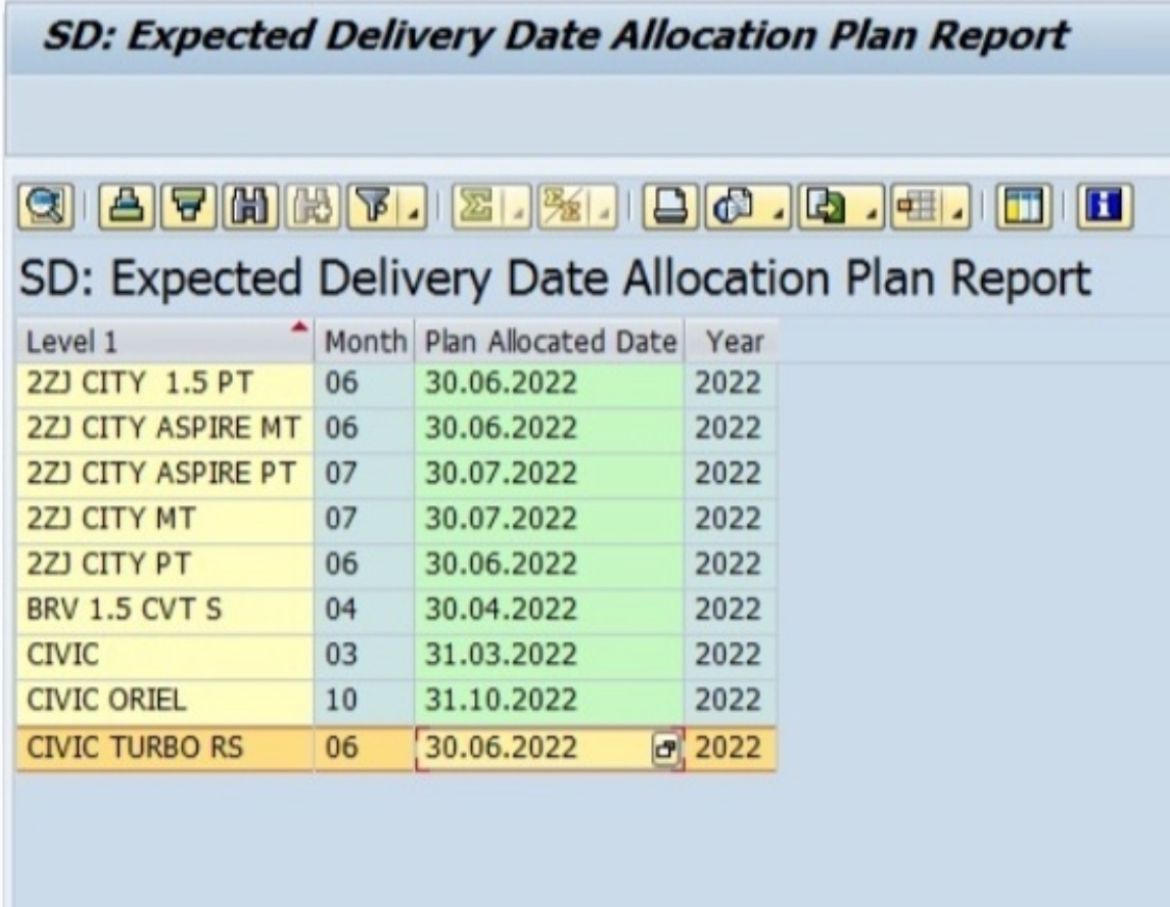Click year 2022 in CIVIC TURBO RS row
Screen dimensions: 1170x907
[x=732, y=748]
